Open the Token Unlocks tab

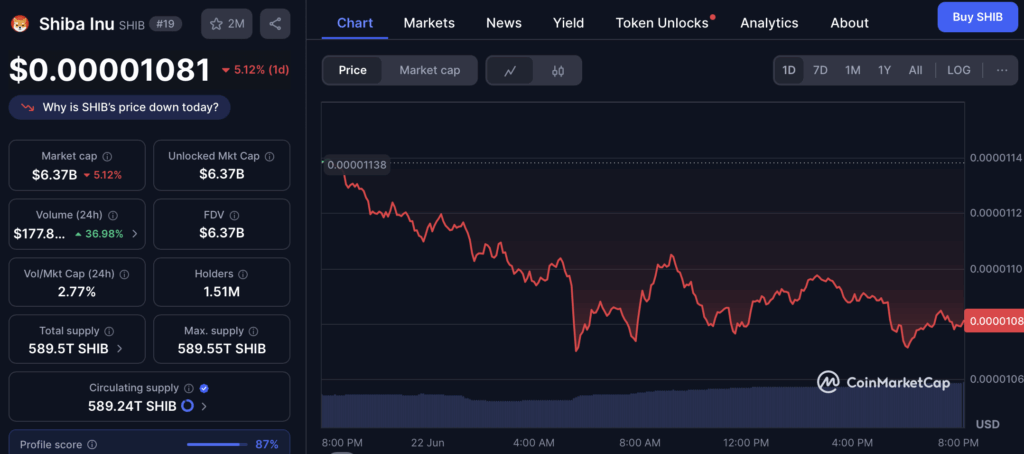662,23
